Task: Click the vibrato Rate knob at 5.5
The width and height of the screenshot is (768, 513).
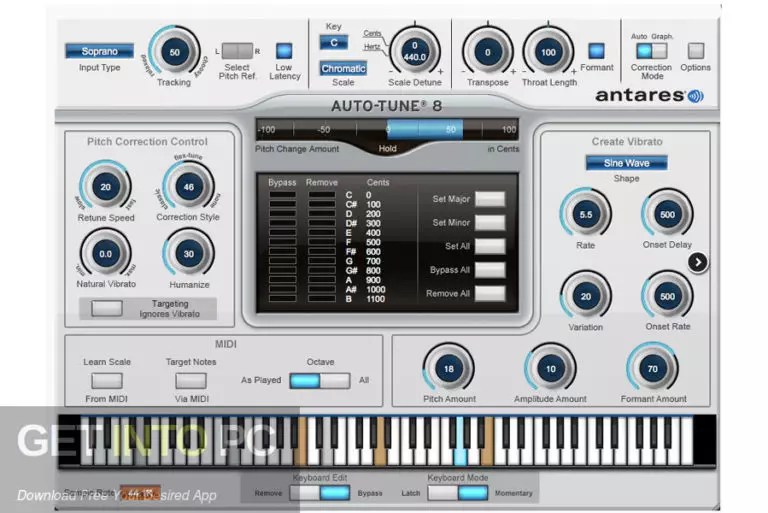Action: [586, 215]
